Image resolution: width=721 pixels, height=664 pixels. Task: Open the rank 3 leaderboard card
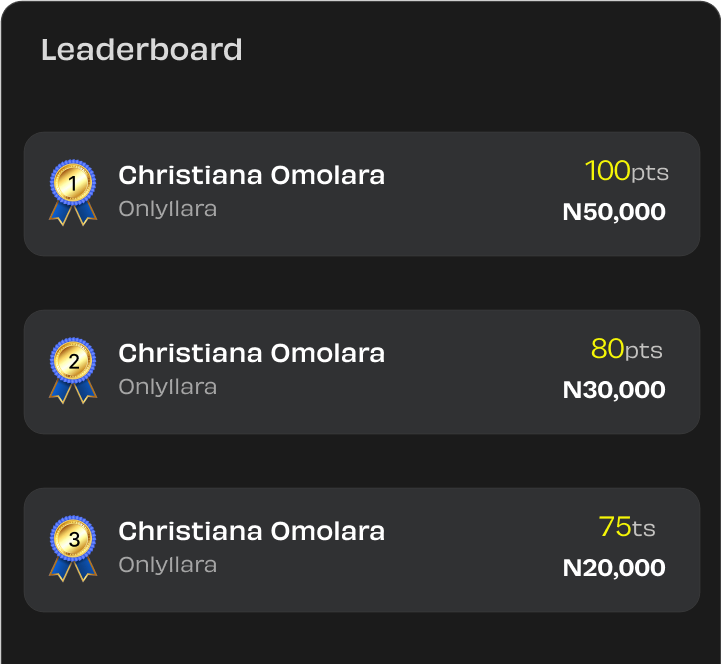(x=362, y=550)
